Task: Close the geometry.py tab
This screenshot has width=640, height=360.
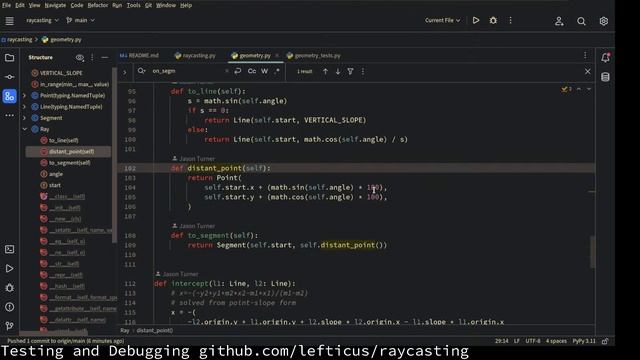Action: [x=277, y=56]
